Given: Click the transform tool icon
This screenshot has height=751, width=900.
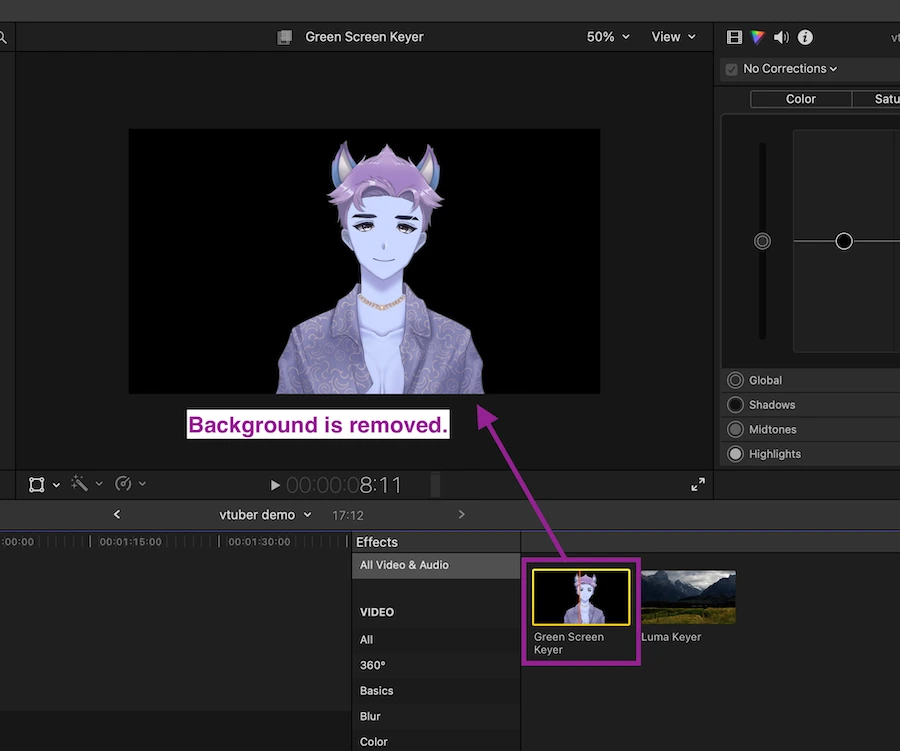Looking at the screenshot, I should [37, 485].
